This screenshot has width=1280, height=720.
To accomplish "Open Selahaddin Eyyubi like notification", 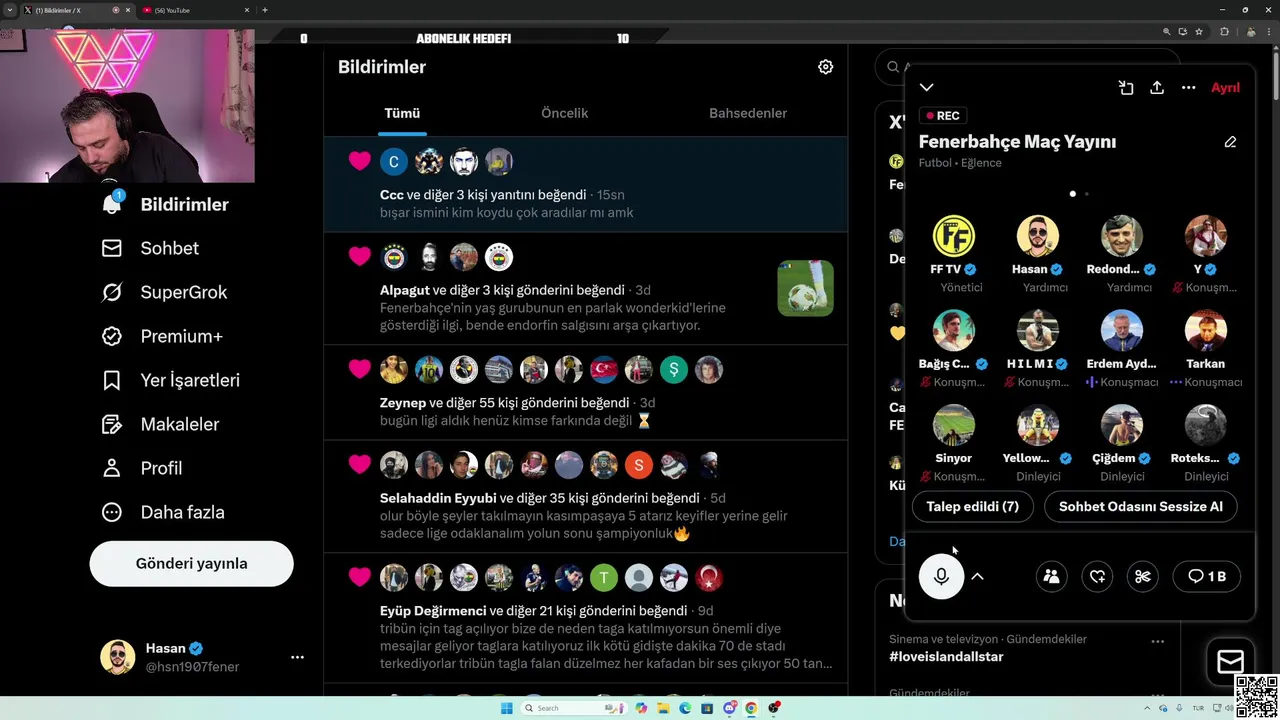I will tap(585, 497).
